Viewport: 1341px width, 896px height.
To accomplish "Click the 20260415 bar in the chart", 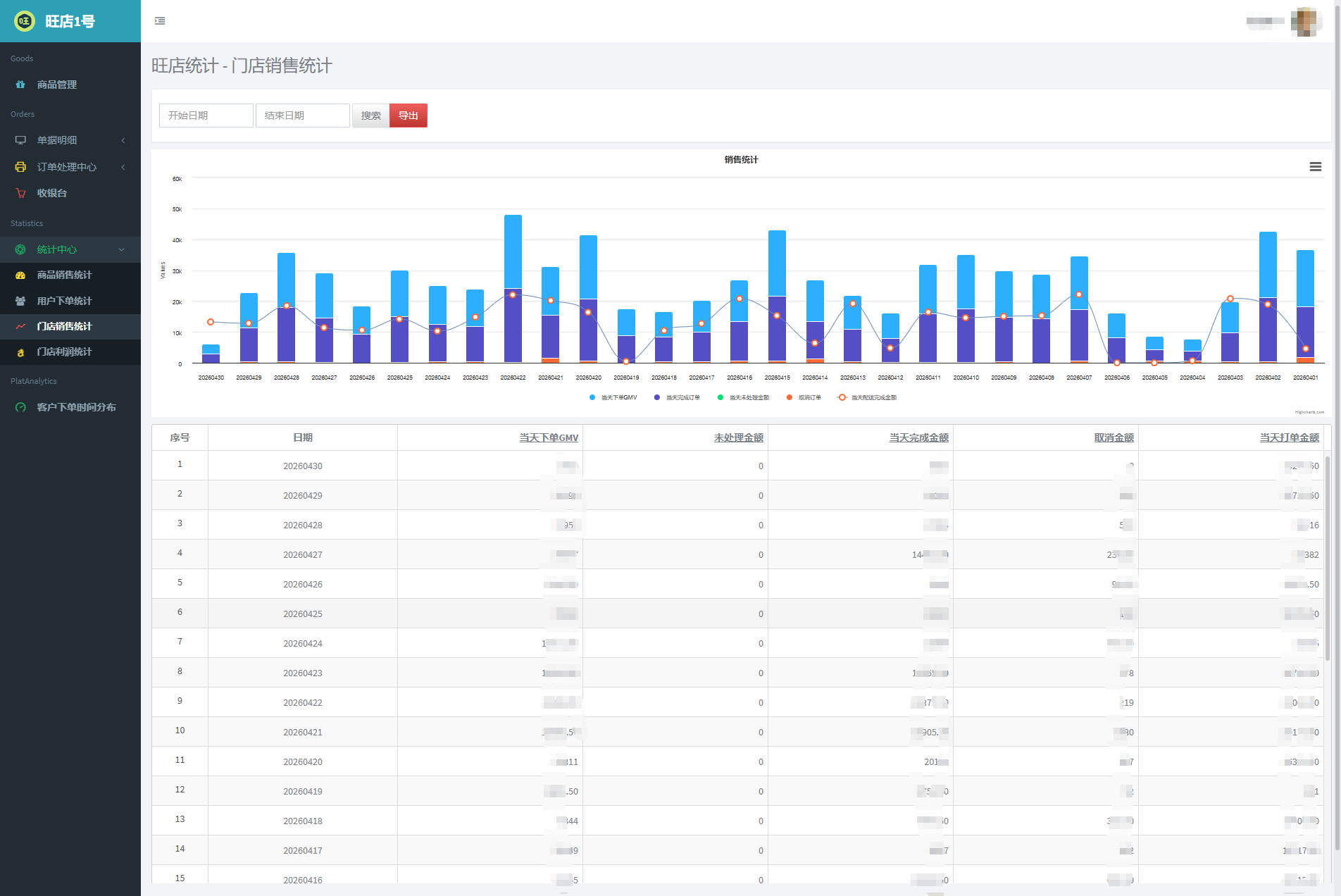I will [x=778, y=297].
